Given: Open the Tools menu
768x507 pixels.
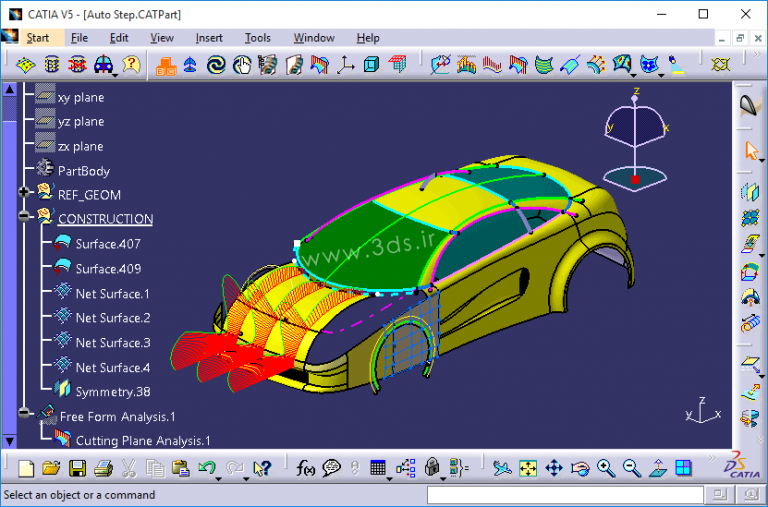Looking at the screenshot, I should [x=257, y=38].
